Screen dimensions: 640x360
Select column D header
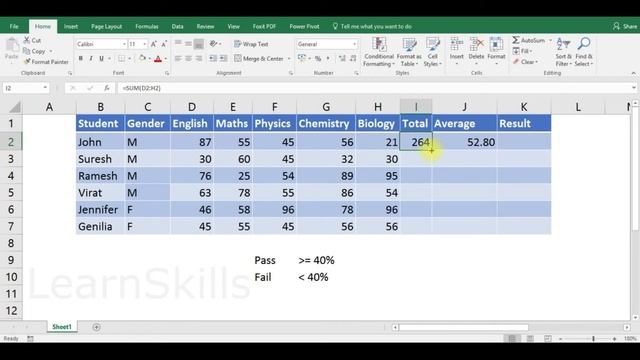191,107
